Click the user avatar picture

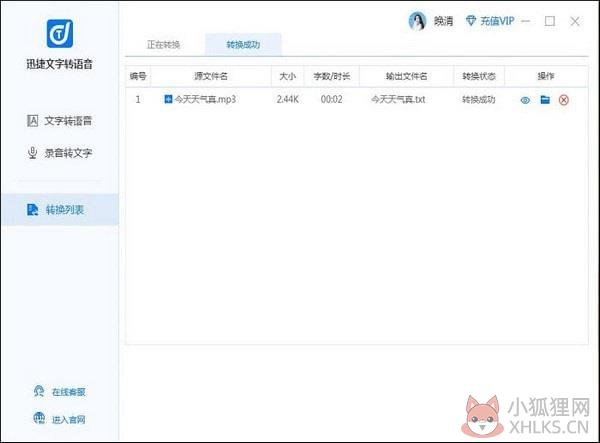click(417, 21)
